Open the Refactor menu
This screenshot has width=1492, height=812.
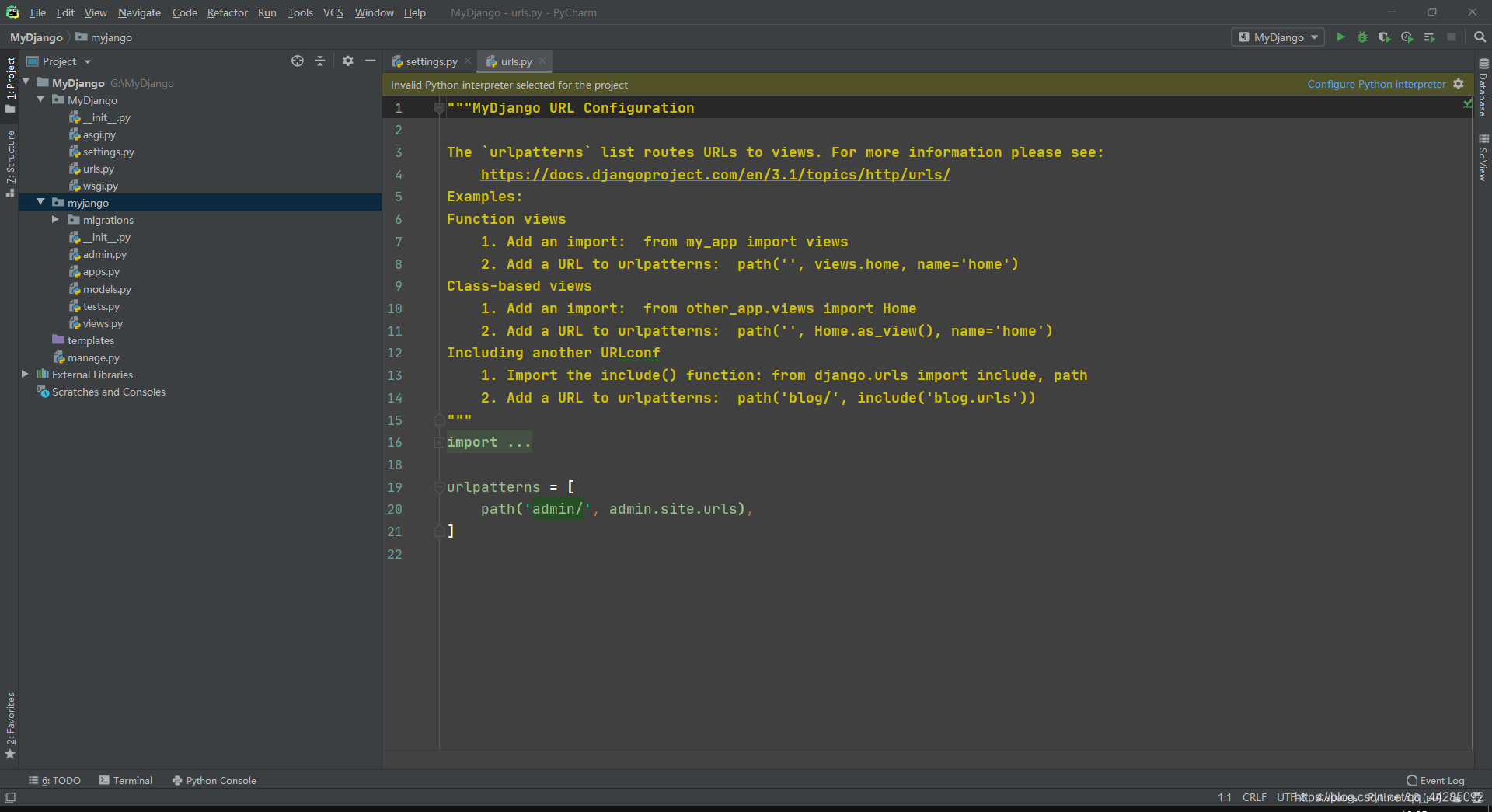[x=227, y=12]
